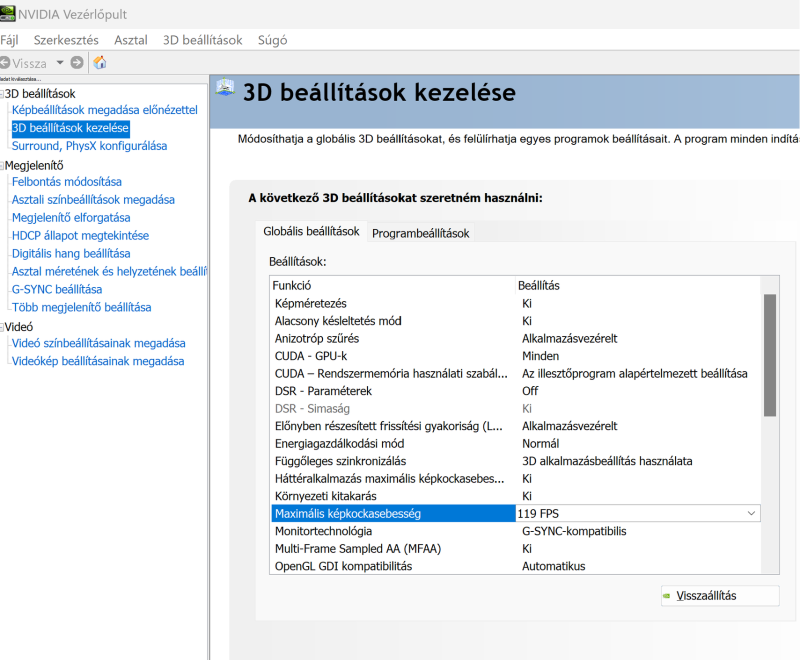Screen dimensions: 800x660
Task: Open the Fájl menu
Action: pos(9,40)
